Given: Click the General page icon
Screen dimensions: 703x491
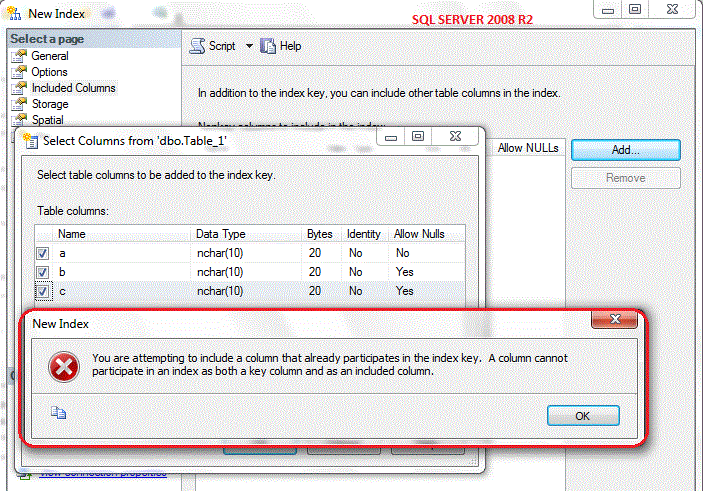Looking at the screenshot, I should [19, 56].
